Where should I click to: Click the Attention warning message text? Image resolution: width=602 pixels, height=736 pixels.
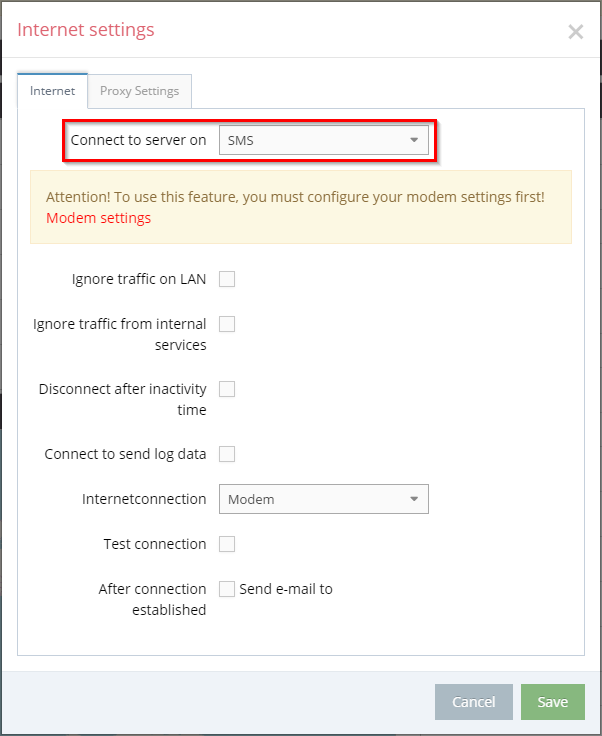295,197
